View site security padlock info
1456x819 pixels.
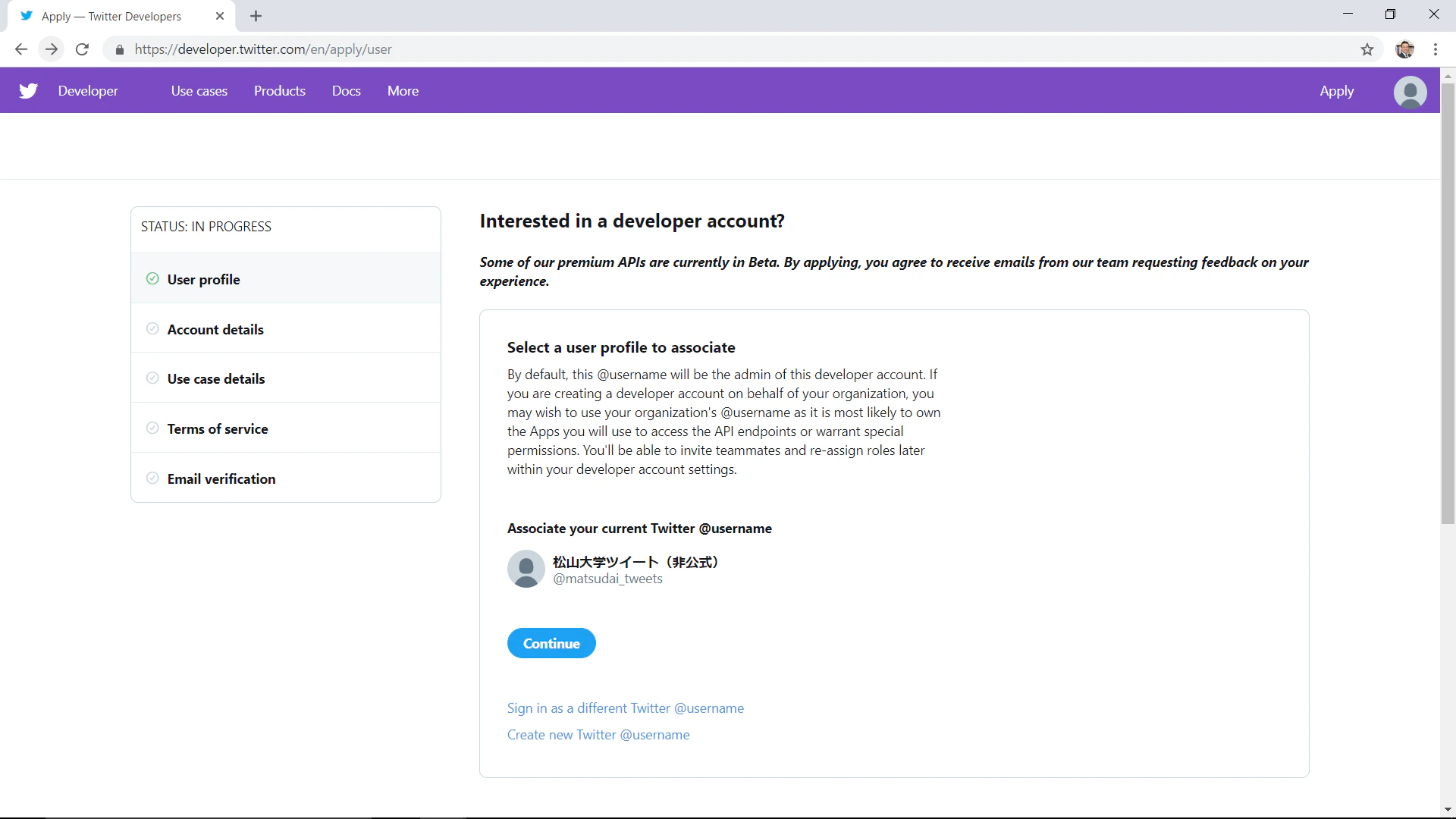point(119,49)
